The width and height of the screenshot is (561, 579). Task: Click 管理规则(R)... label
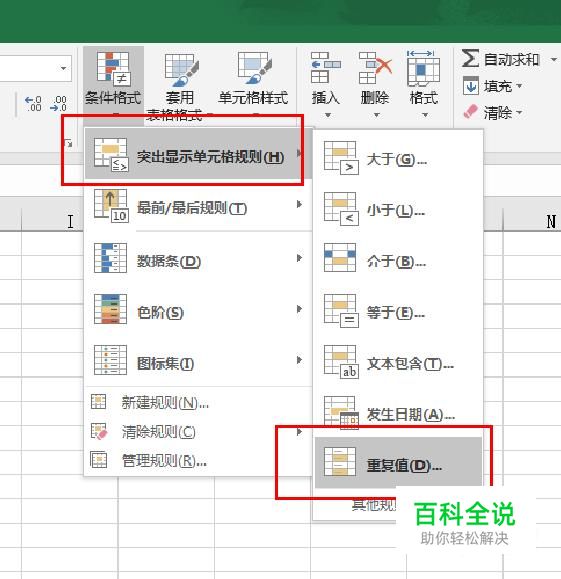(164, 461)
